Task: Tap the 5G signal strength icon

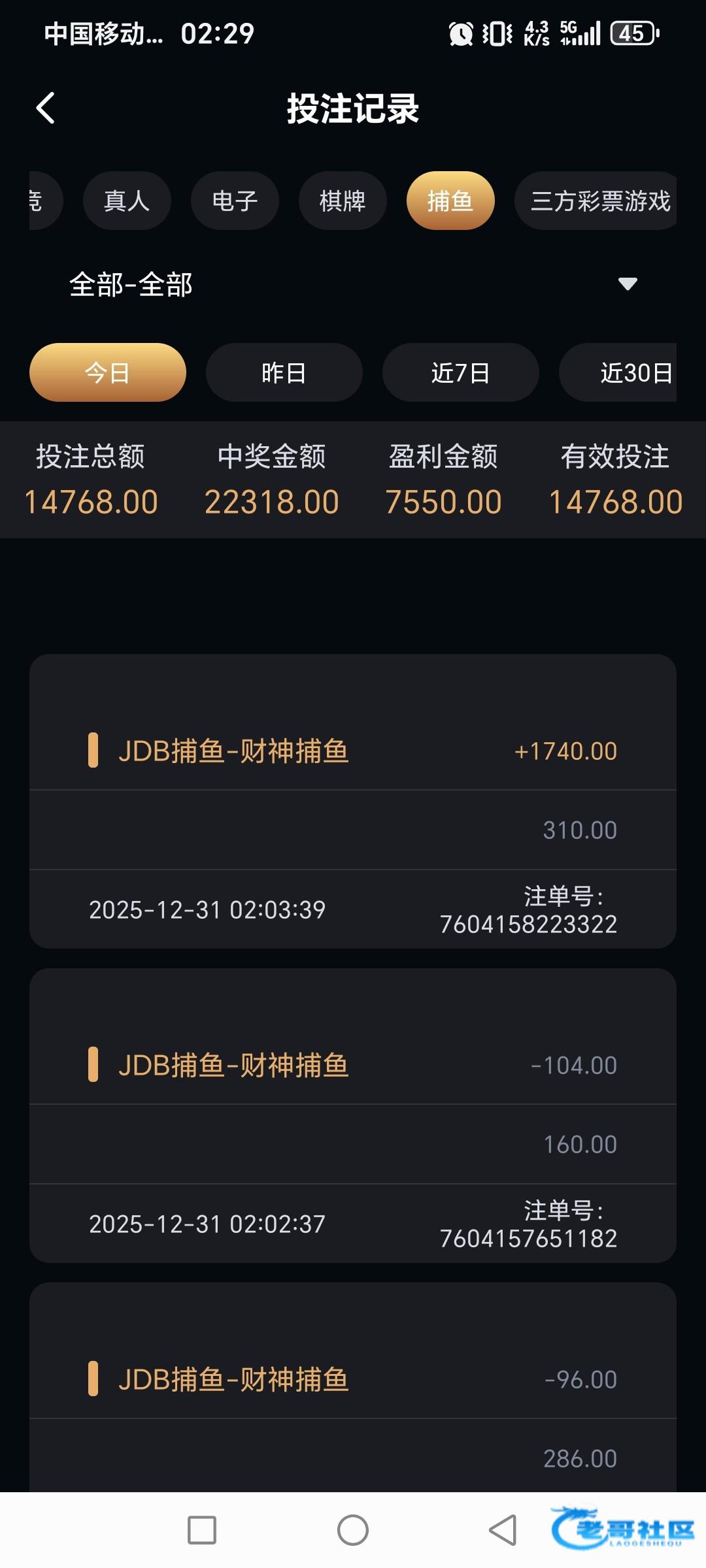Action: pos(580,33)
